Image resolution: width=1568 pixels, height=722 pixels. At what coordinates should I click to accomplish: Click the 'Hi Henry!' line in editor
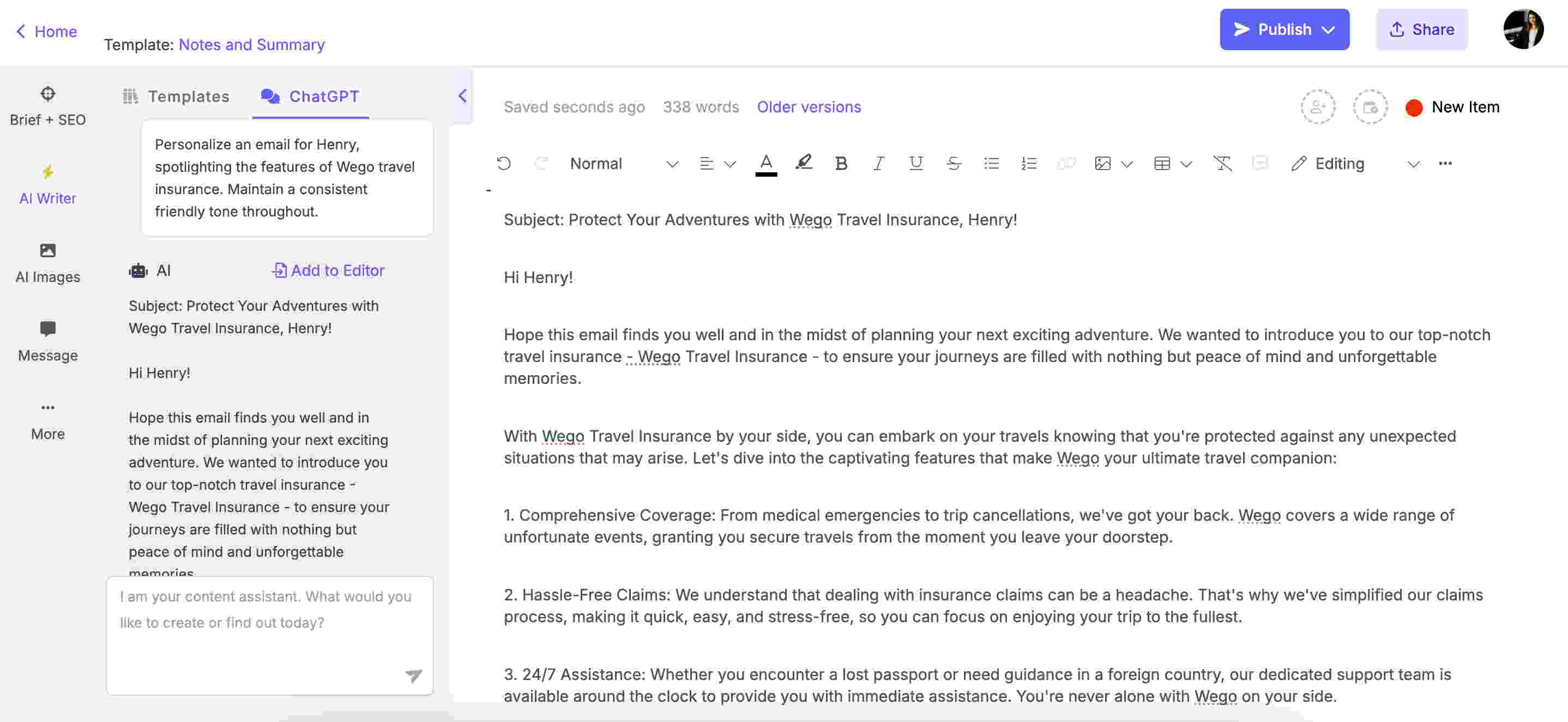pos(538,278)
